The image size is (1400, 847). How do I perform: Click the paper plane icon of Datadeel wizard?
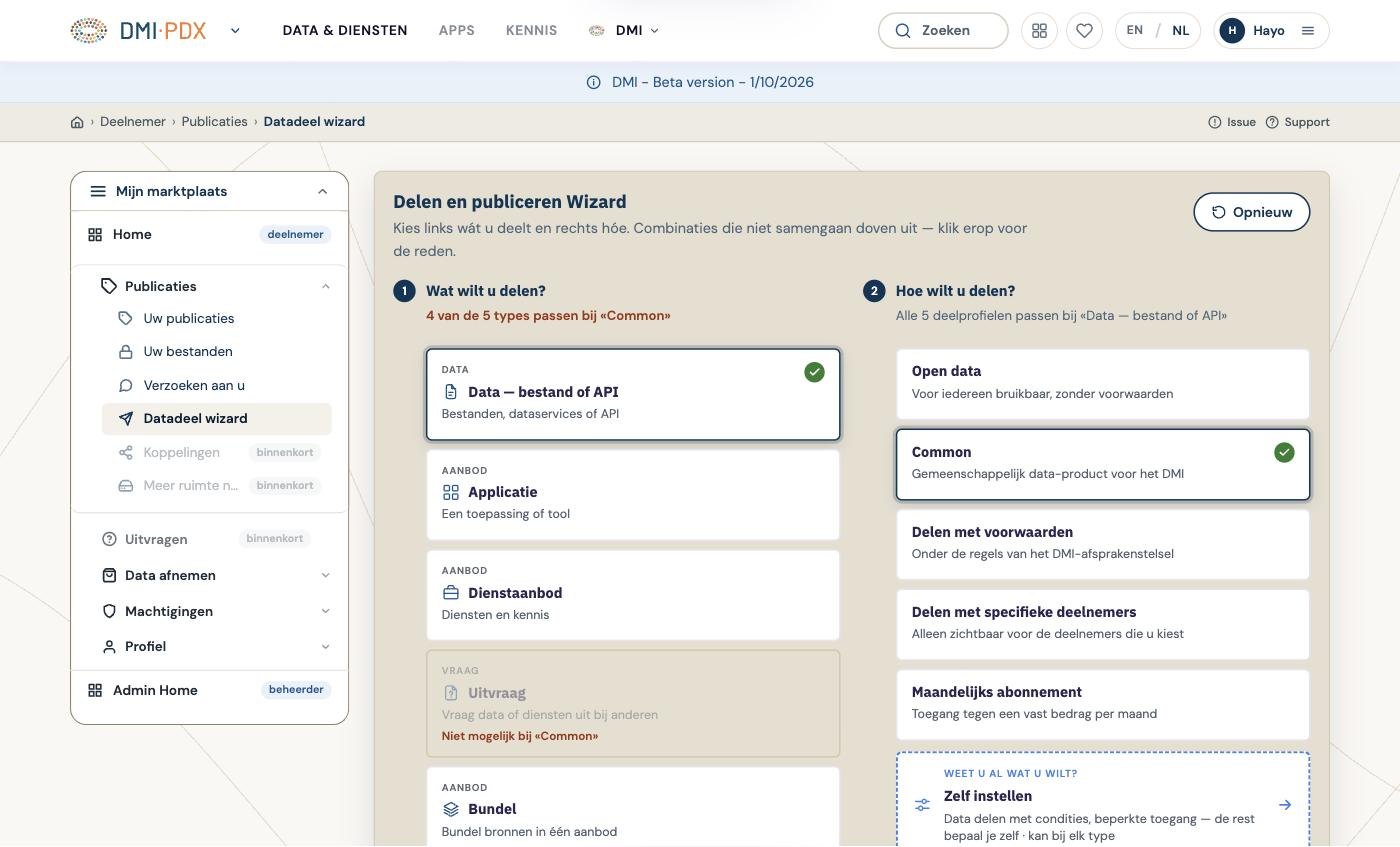tap(125, 419)
